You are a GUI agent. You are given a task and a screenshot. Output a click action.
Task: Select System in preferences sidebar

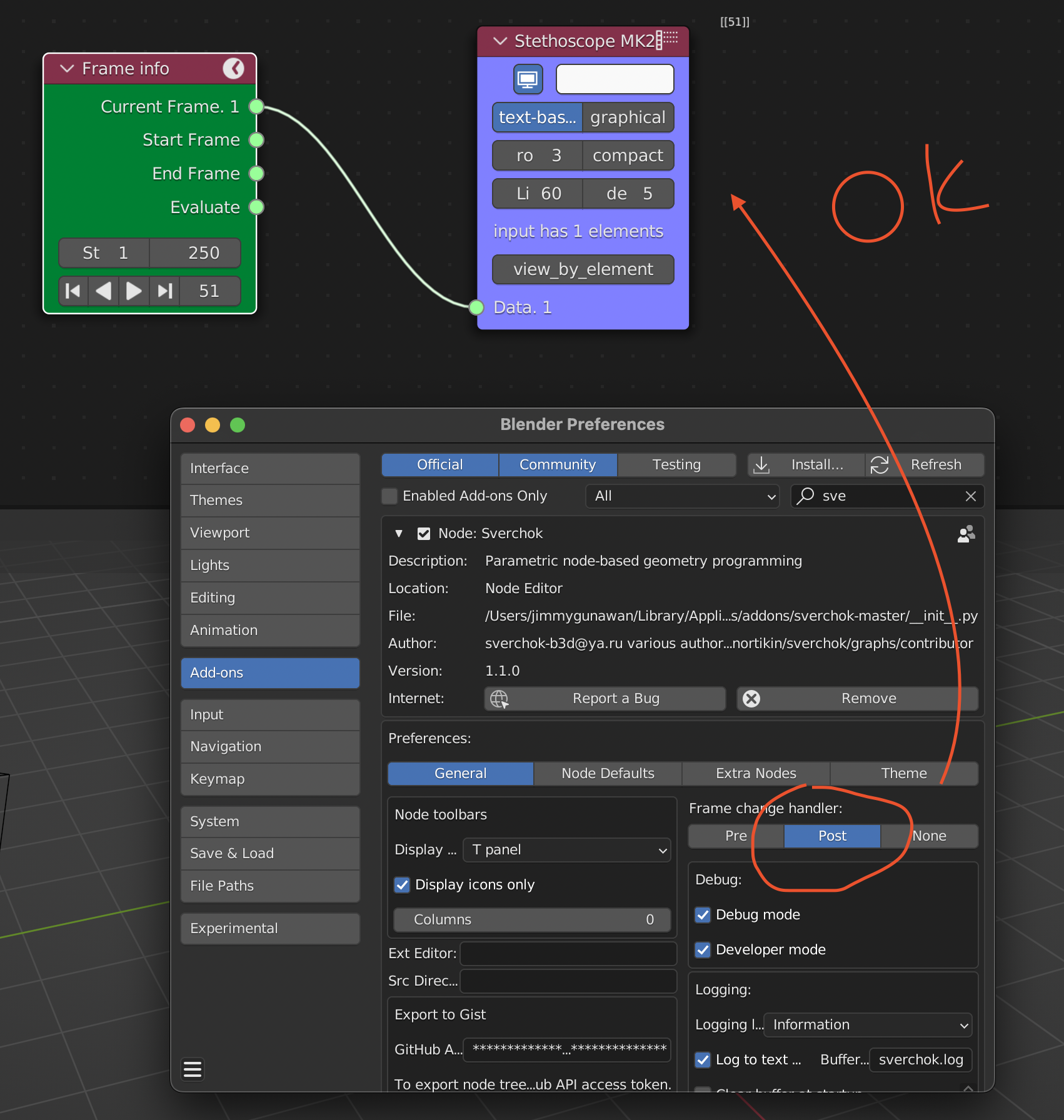point(270,822)
